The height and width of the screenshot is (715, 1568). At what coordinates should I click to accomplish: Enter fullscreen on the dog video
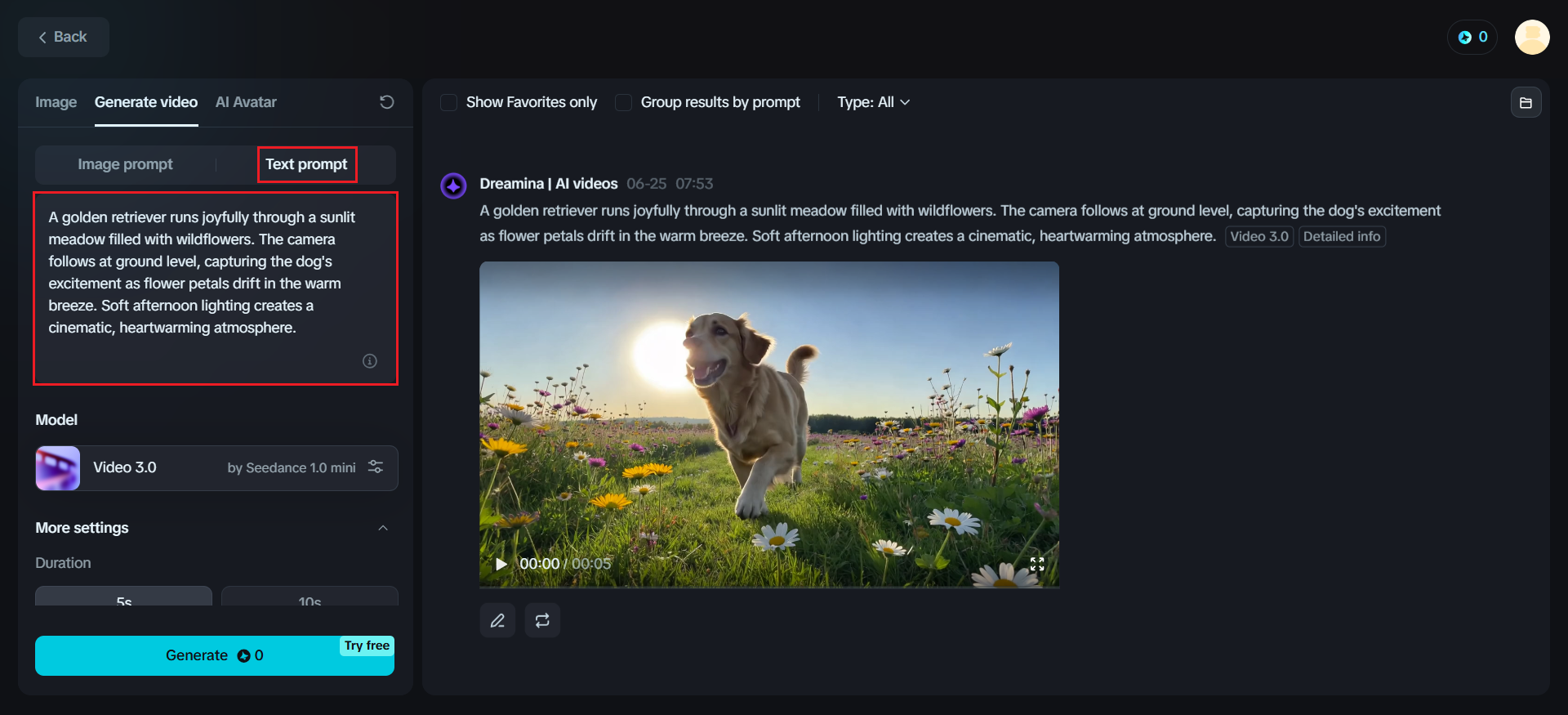[x=1037, y=564]
